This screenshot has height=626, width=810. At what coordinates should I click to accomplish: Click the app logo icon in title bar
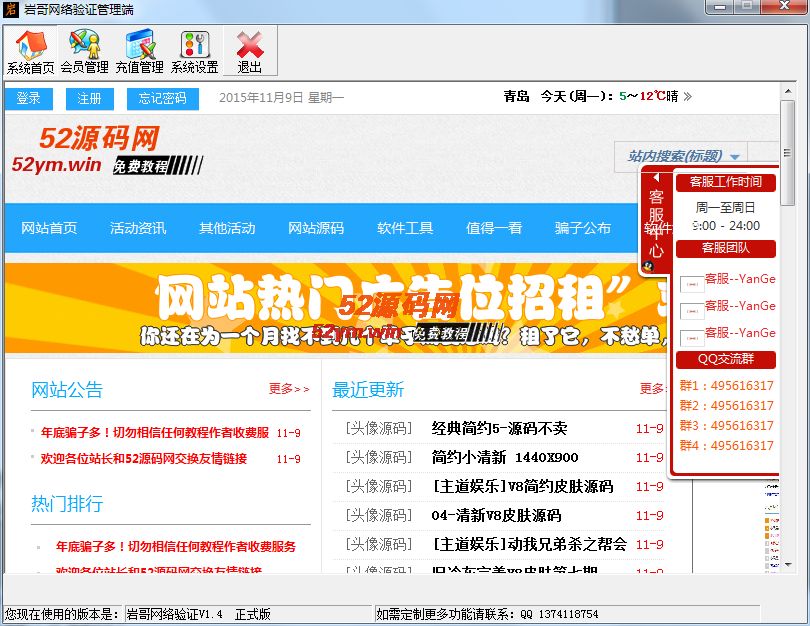coord(10,9)
